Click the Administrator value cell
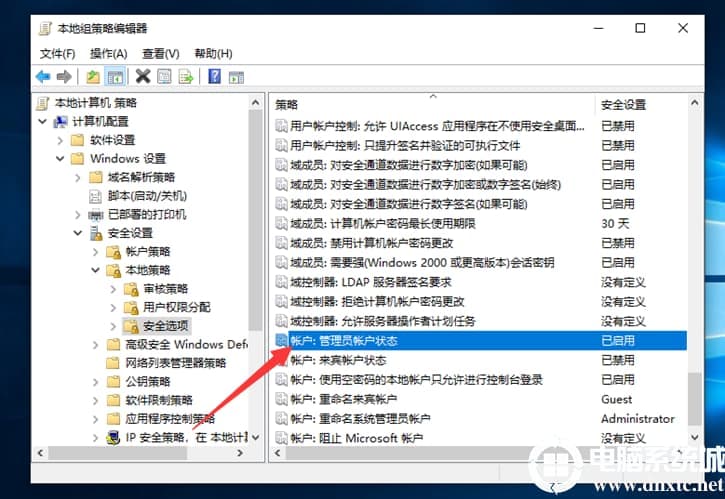Screen dimensions: 725x499 [x=638, y=419]
